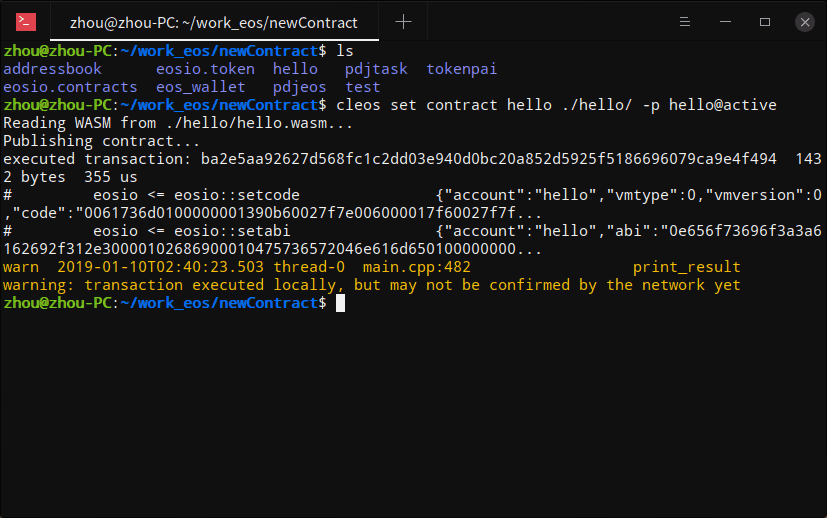Click the cleos set contract command text
Image resolution: width=827 pixels, height=518 pixels.
[x=556, y=105]
